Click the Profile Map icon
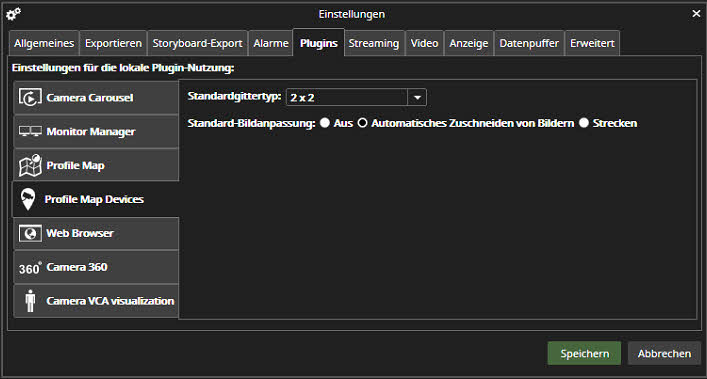This screenshot has width=707, height=379. [x=30, y=165]
